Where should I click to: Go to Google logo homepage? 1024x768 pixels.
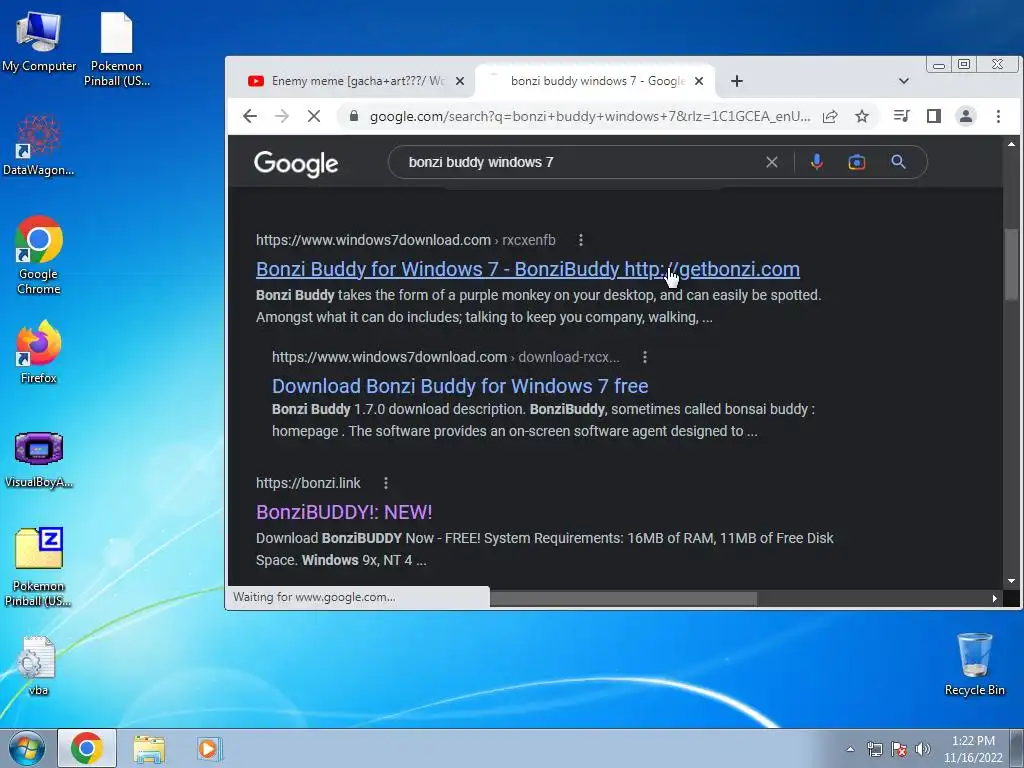tap(296, 163)
